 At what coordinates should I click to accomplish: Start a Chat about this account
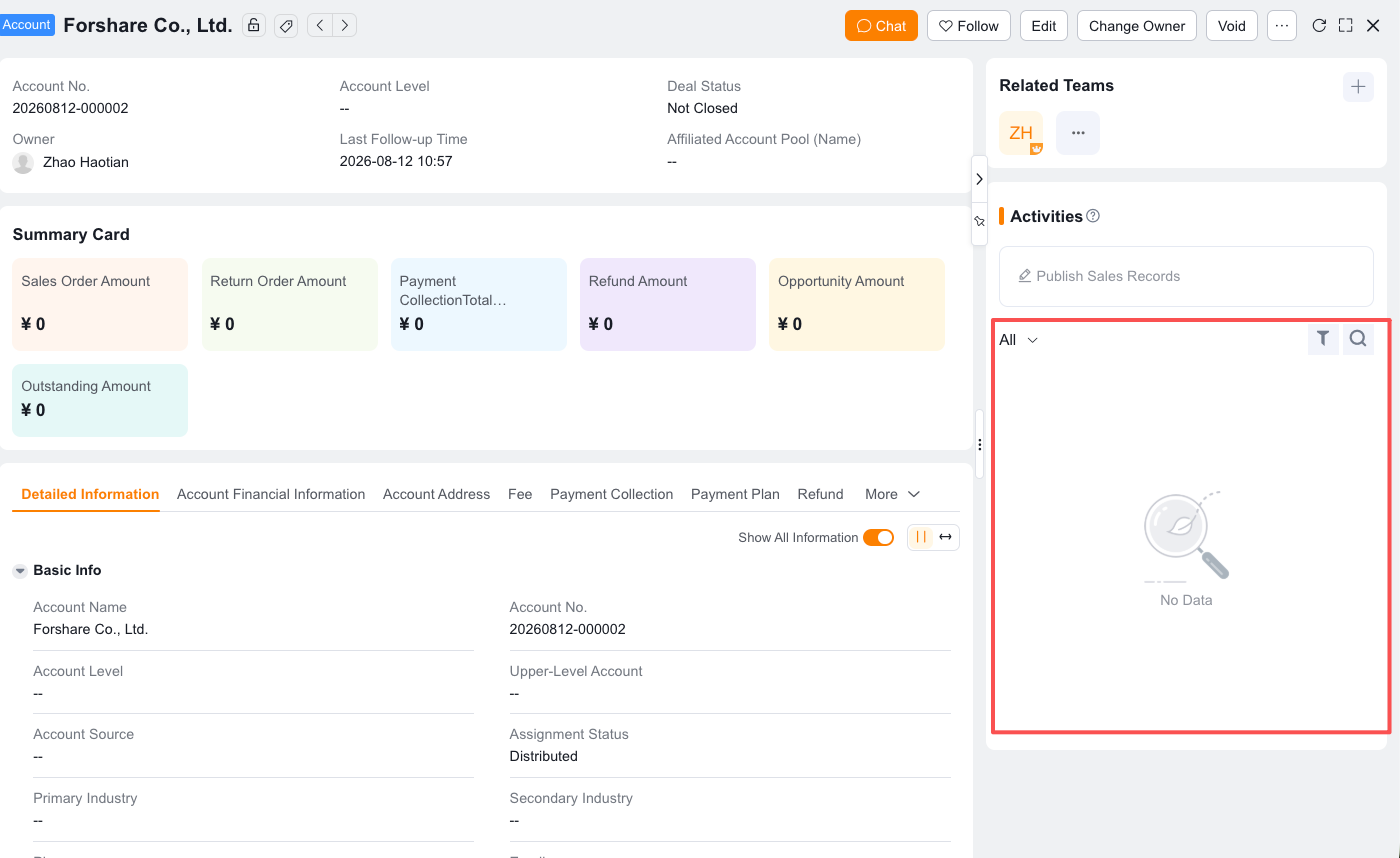(x=881, y=26)
